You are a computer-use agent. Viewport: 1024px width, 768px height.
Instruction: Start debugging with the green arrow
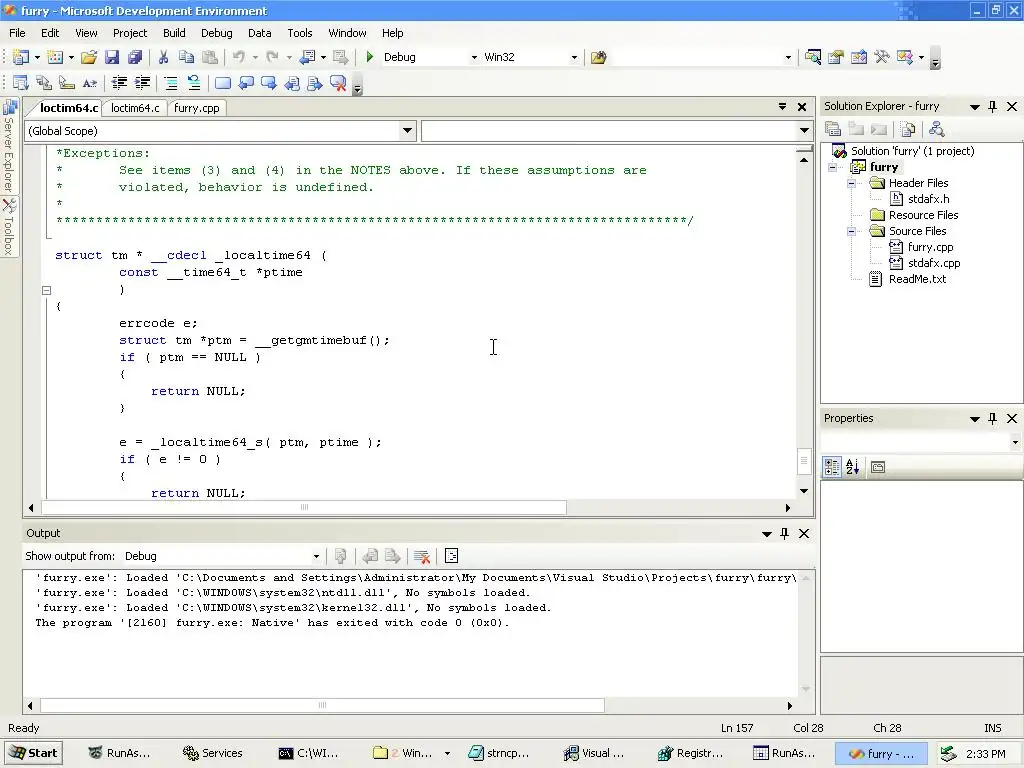click(x=370, y=57)
